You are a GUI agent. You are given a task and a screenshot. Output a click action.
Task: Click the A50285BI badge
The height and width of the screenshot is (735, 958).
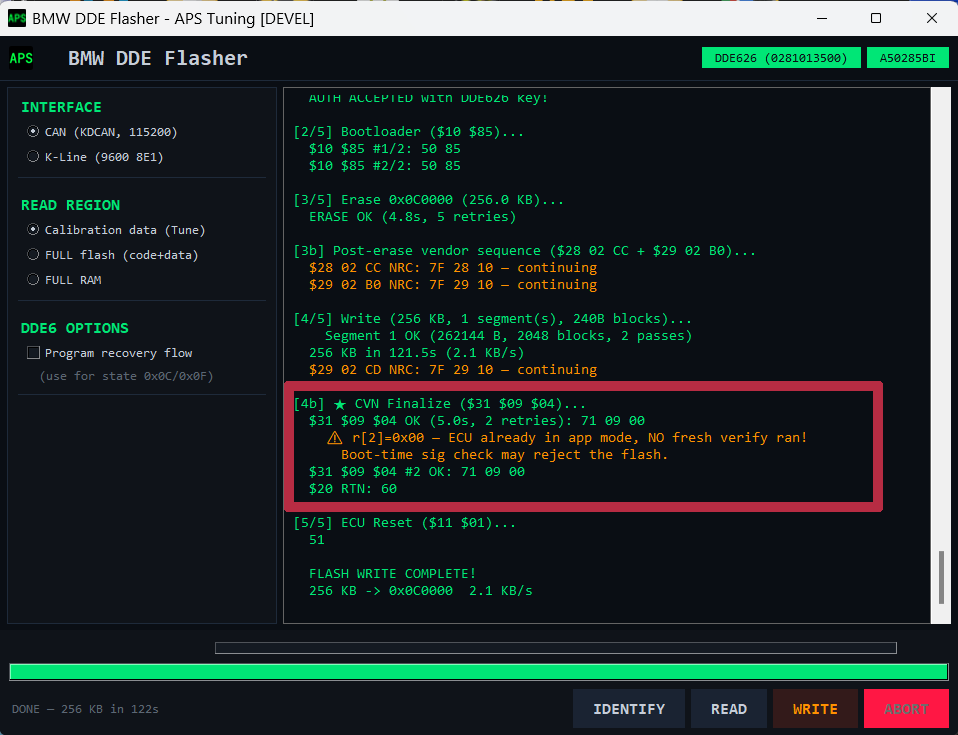(x=907, y=58)
